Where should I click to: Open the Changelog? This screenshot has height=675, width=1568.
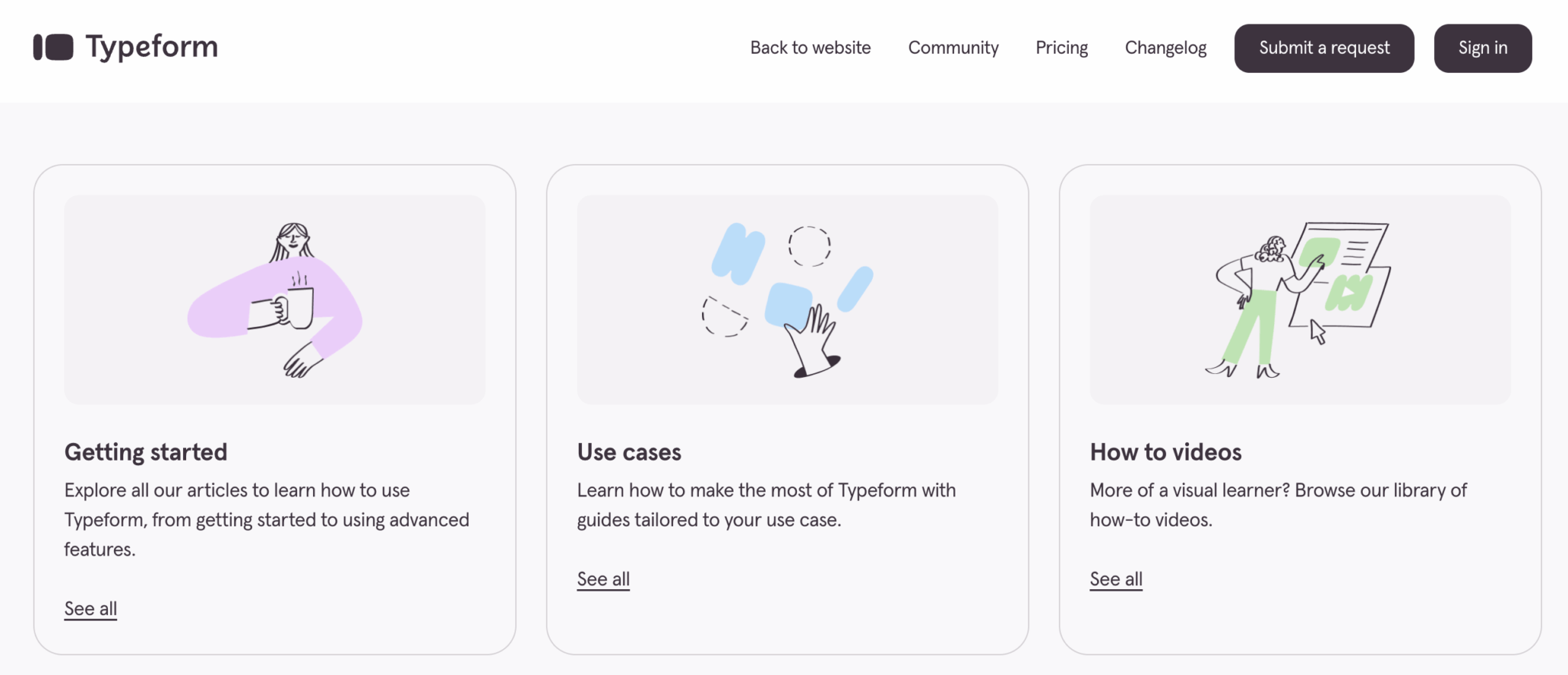(1165, 48)
